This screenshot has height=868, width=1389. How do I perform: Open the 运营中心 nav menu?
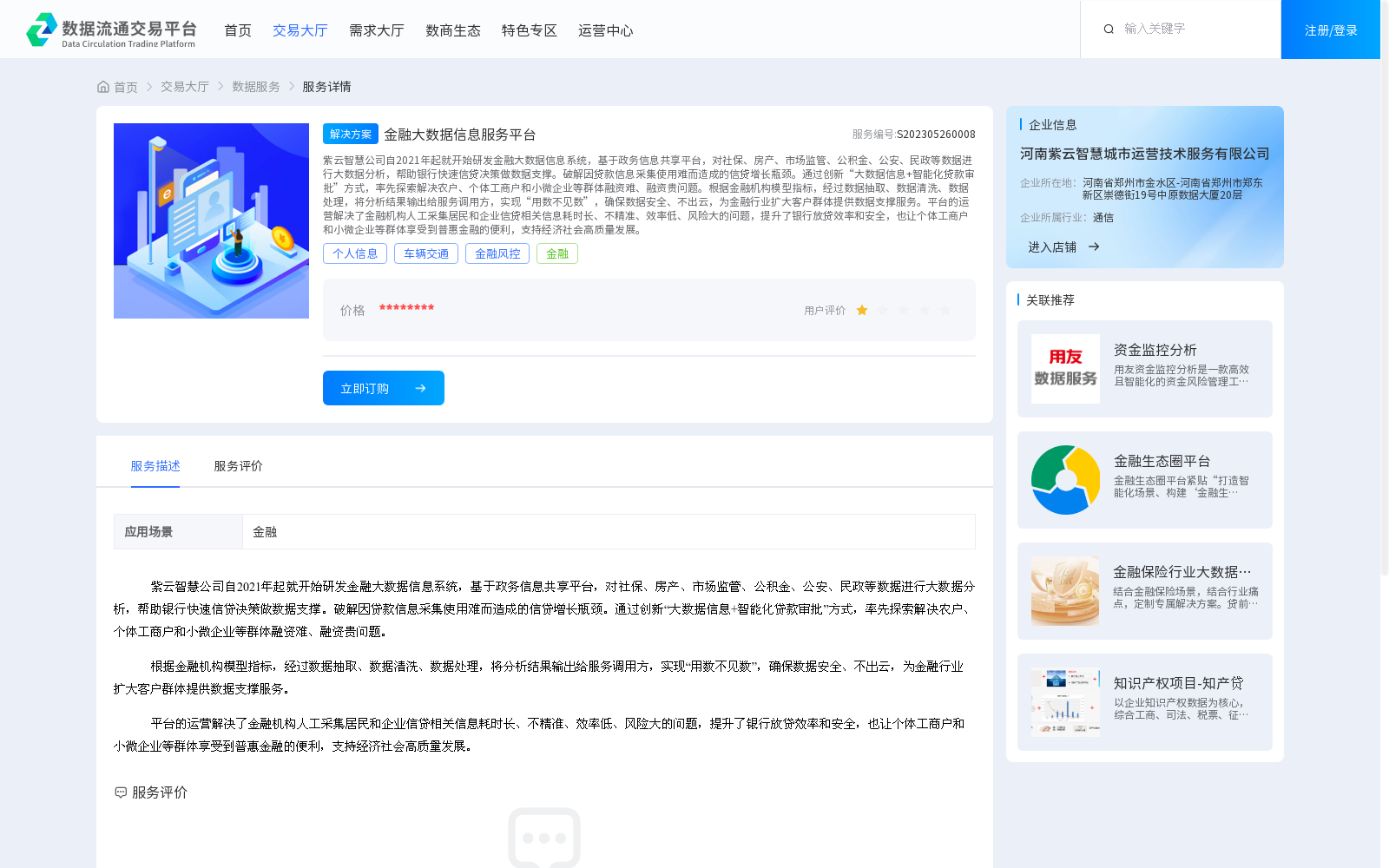coord(606,30)
